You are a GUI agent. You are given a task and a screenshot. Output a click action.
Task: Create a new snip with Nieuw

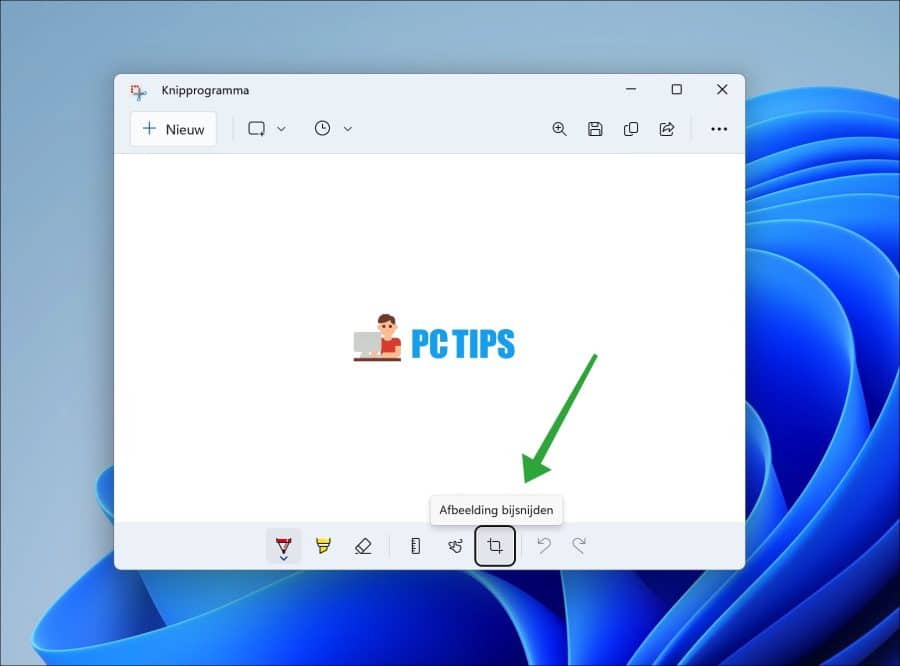coord(173,129)
